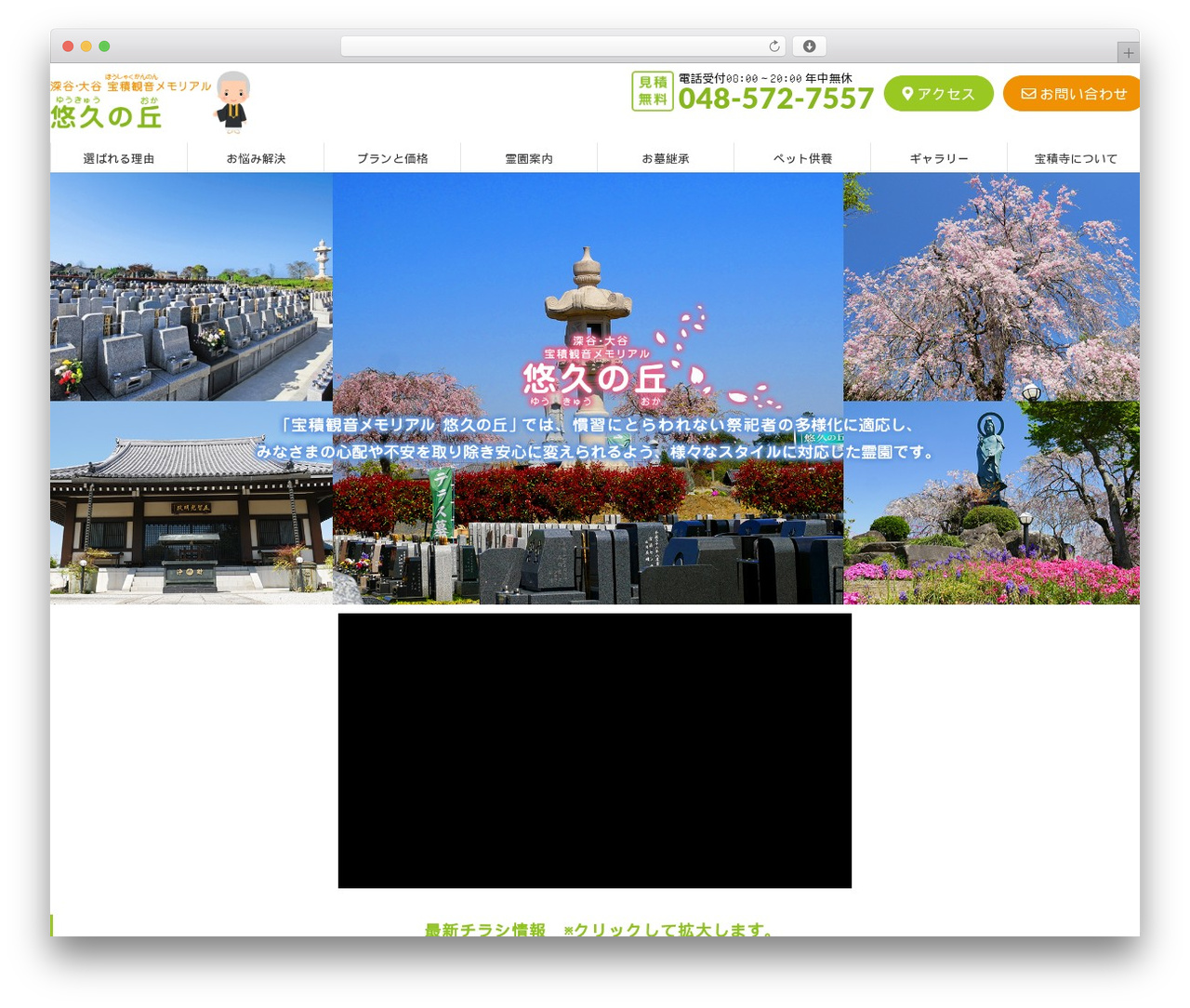Screen dimensions: 1190x1008
Task: Click the green アクセス button
Action: coord(938,93)
